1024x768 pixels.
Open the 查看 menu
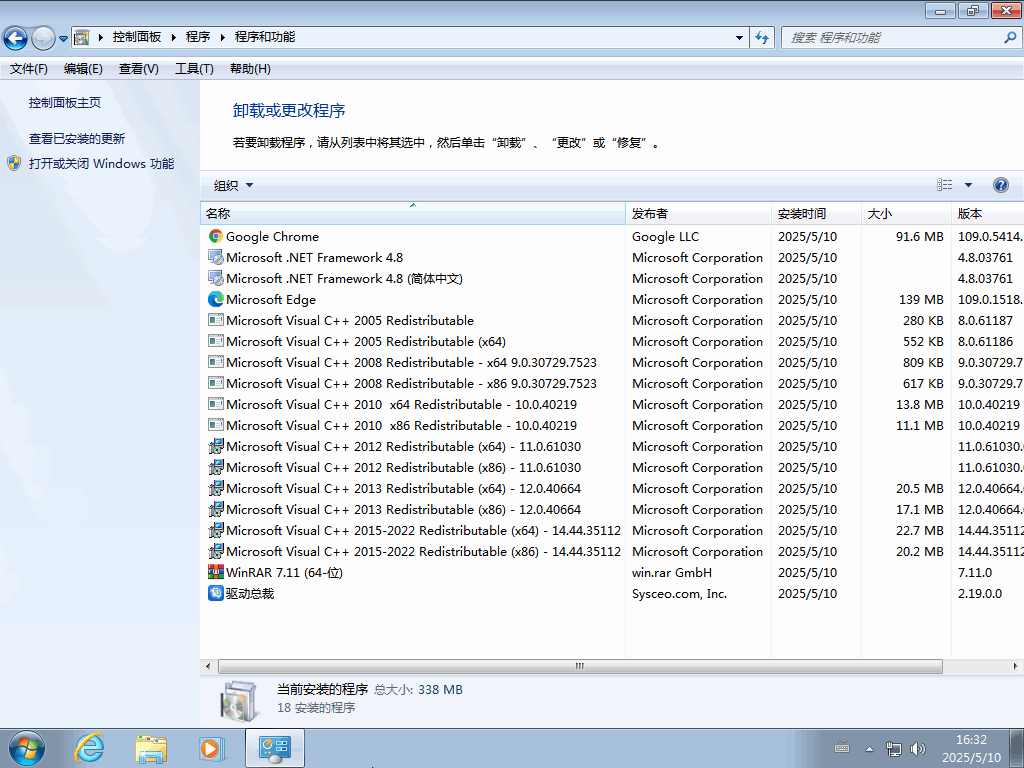(x=138, y=68)
